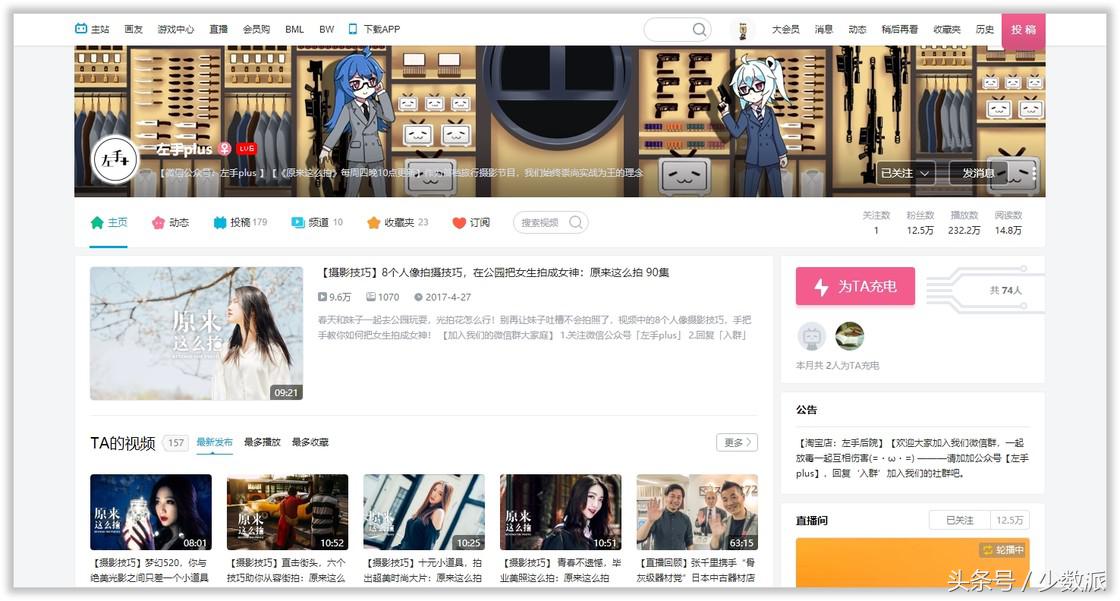The width and height of the screenshot is (1120, 601).
Task: Open the user avatar in the top bar
Action: pyautogui.click(x=743, y=30)
